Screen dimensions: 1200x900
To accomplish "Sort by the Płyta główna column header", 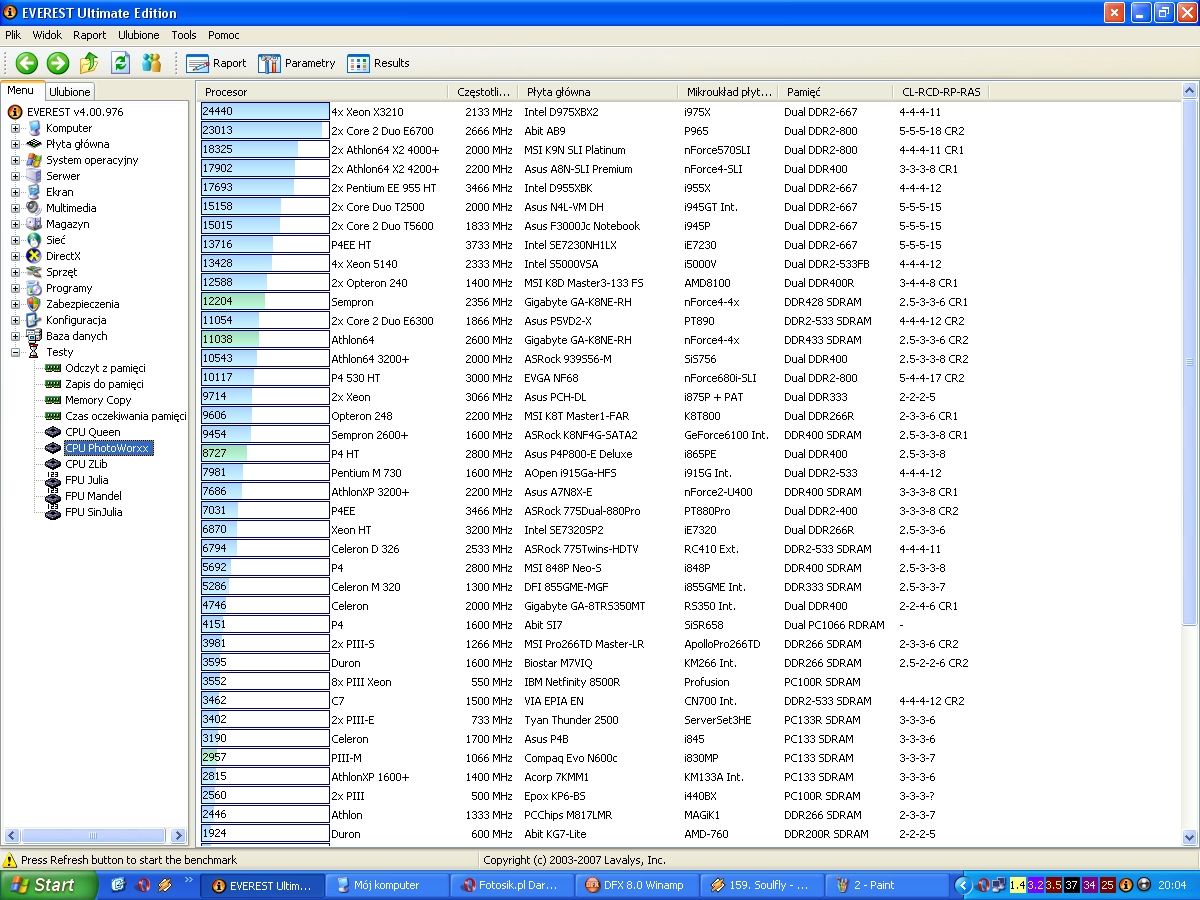I will tap(600, 92).
